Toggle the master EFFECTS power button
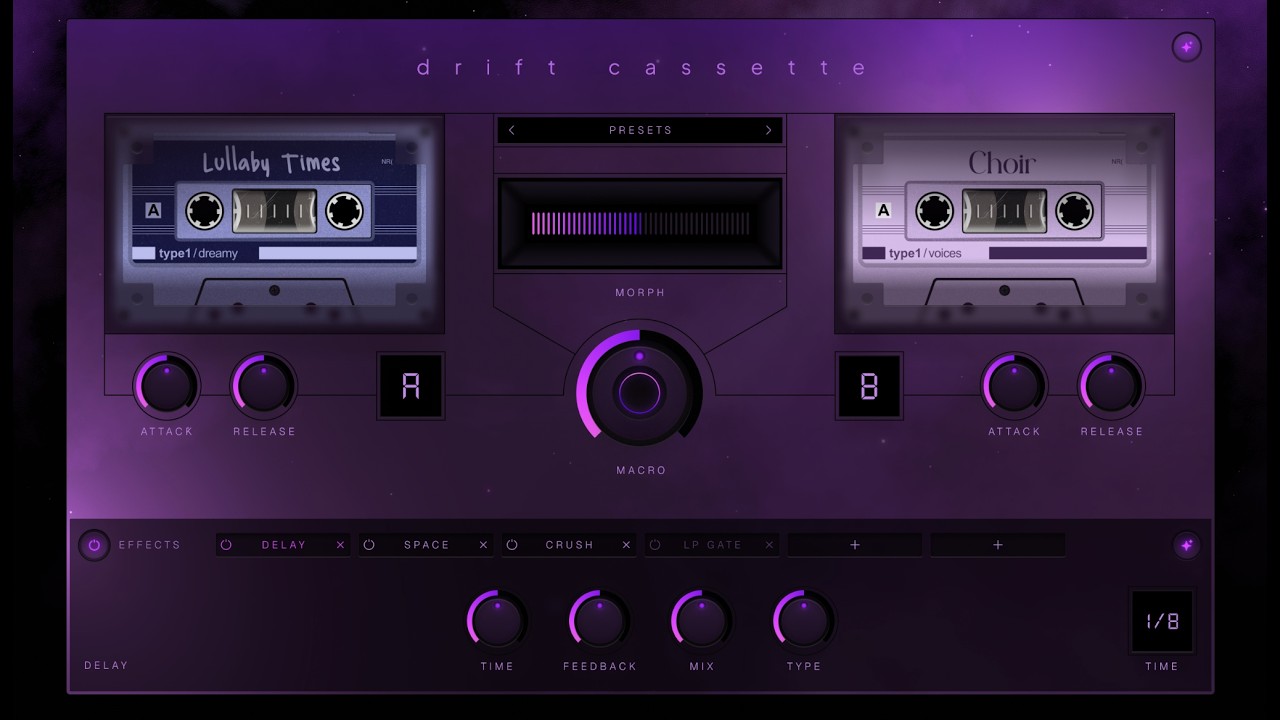This screenshot has width=1280, height=720. coord(94,545)
